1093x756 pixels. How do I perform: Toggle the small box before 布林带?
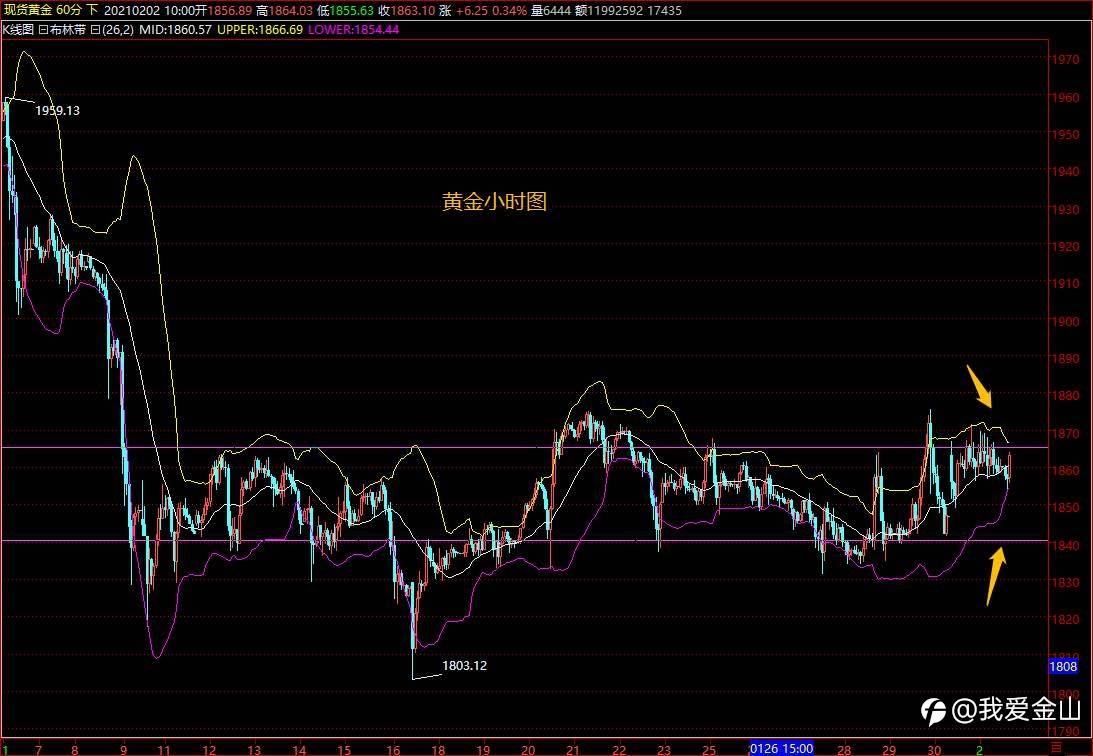pyautogui.click(x=43, y=30)
